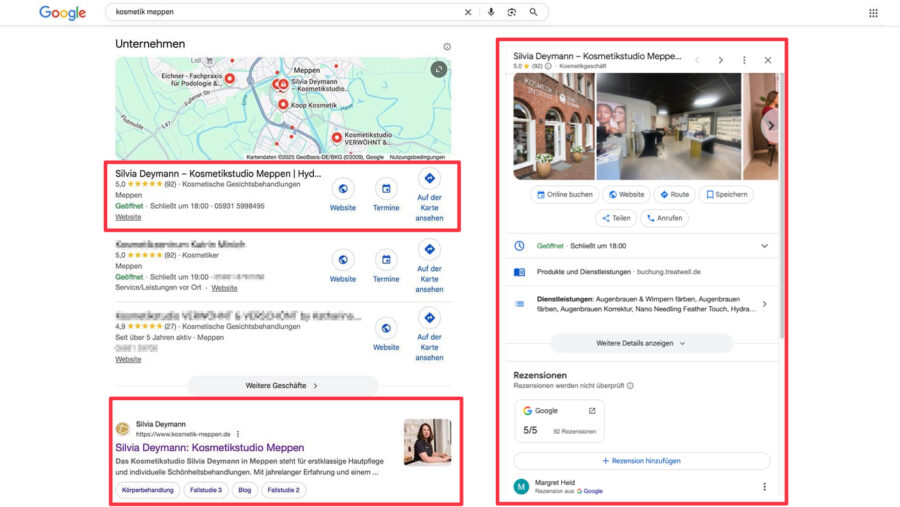Open Silvia Deymann: Kosmetikstudio Meppen result
Viewport: 900px width, 507px height.
coord(209,447)
